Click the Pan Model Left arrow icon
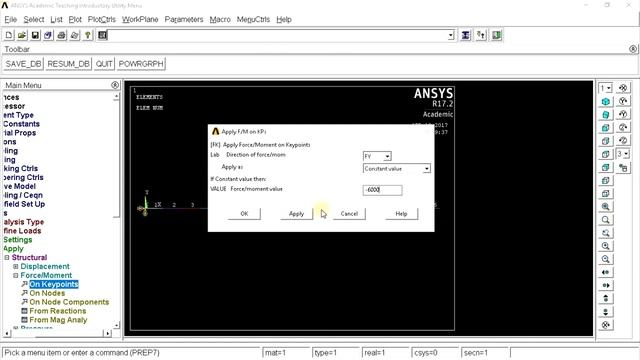 [x=606, y=272]
